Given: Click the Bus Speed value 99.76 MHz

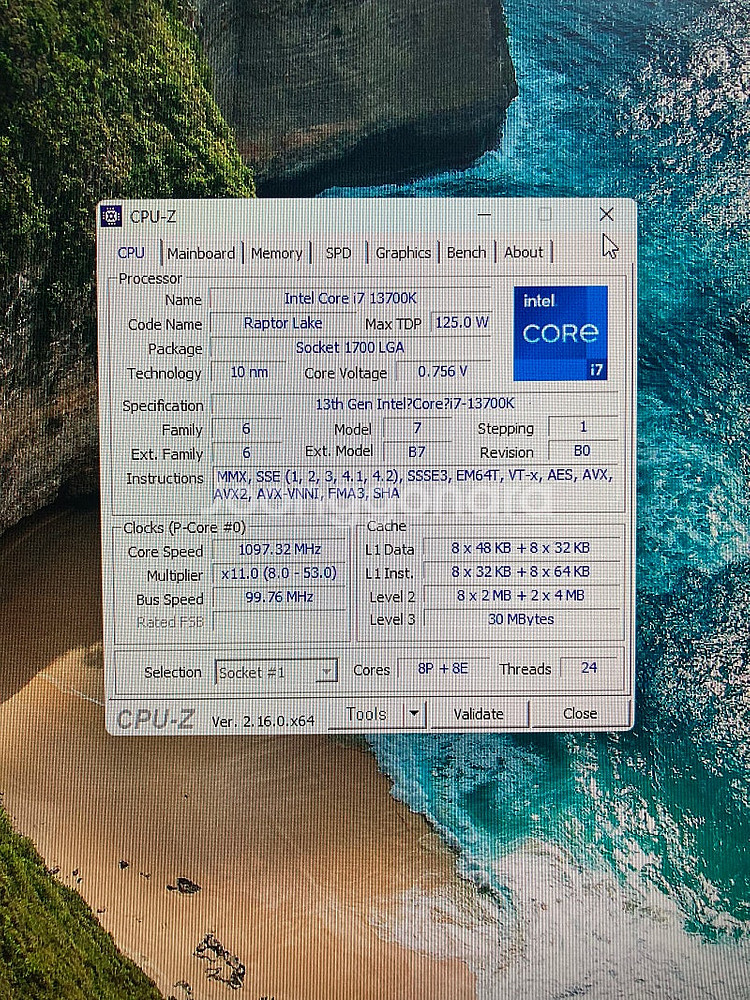Looking at the screenshot, I should (279, 597).
